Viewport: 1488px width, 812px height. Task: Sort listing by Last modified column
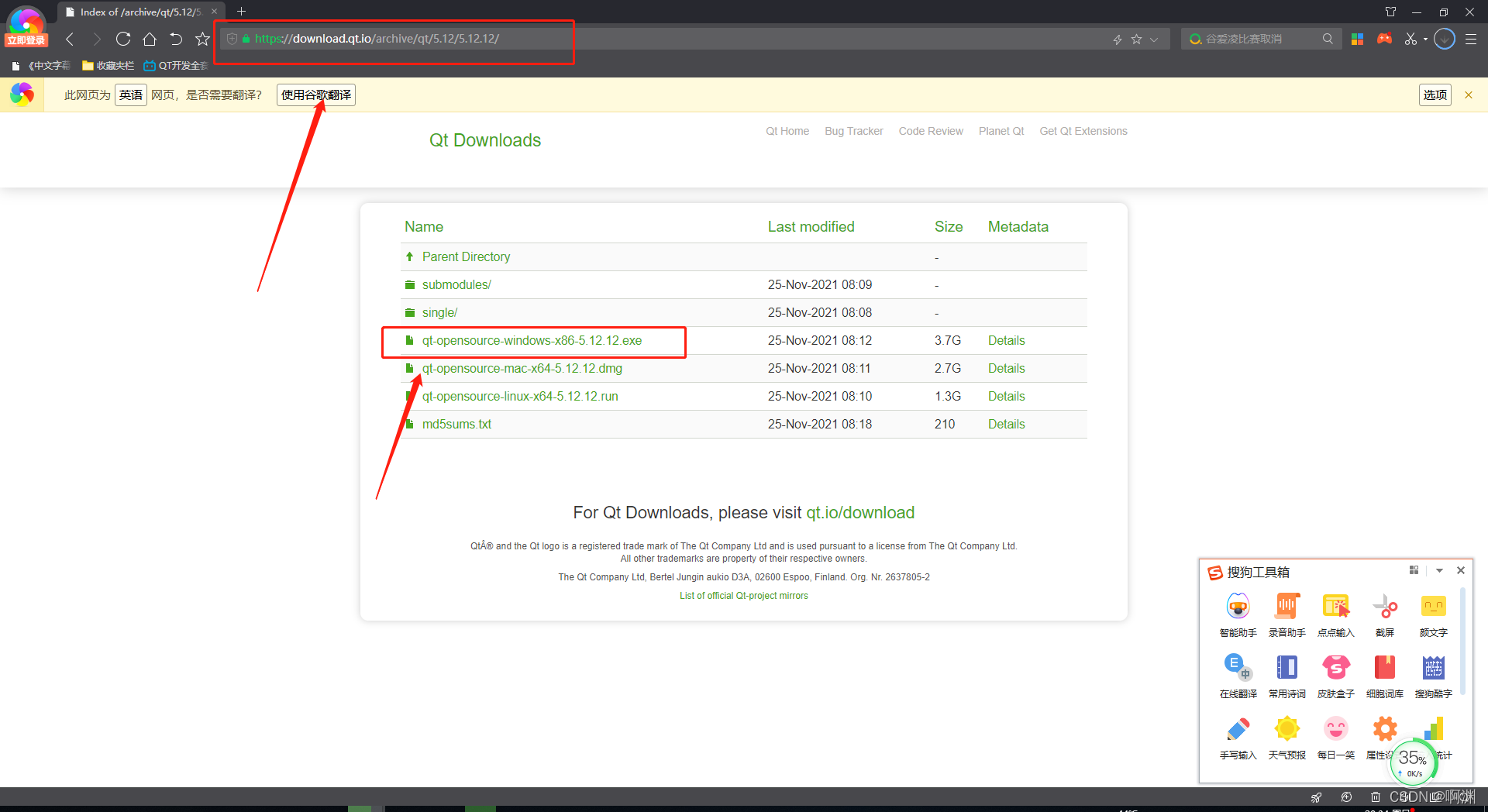(811, 227)
